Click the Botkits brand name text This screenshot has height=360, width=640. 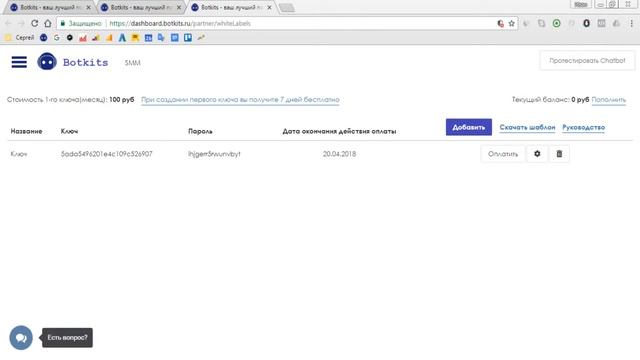85,62
